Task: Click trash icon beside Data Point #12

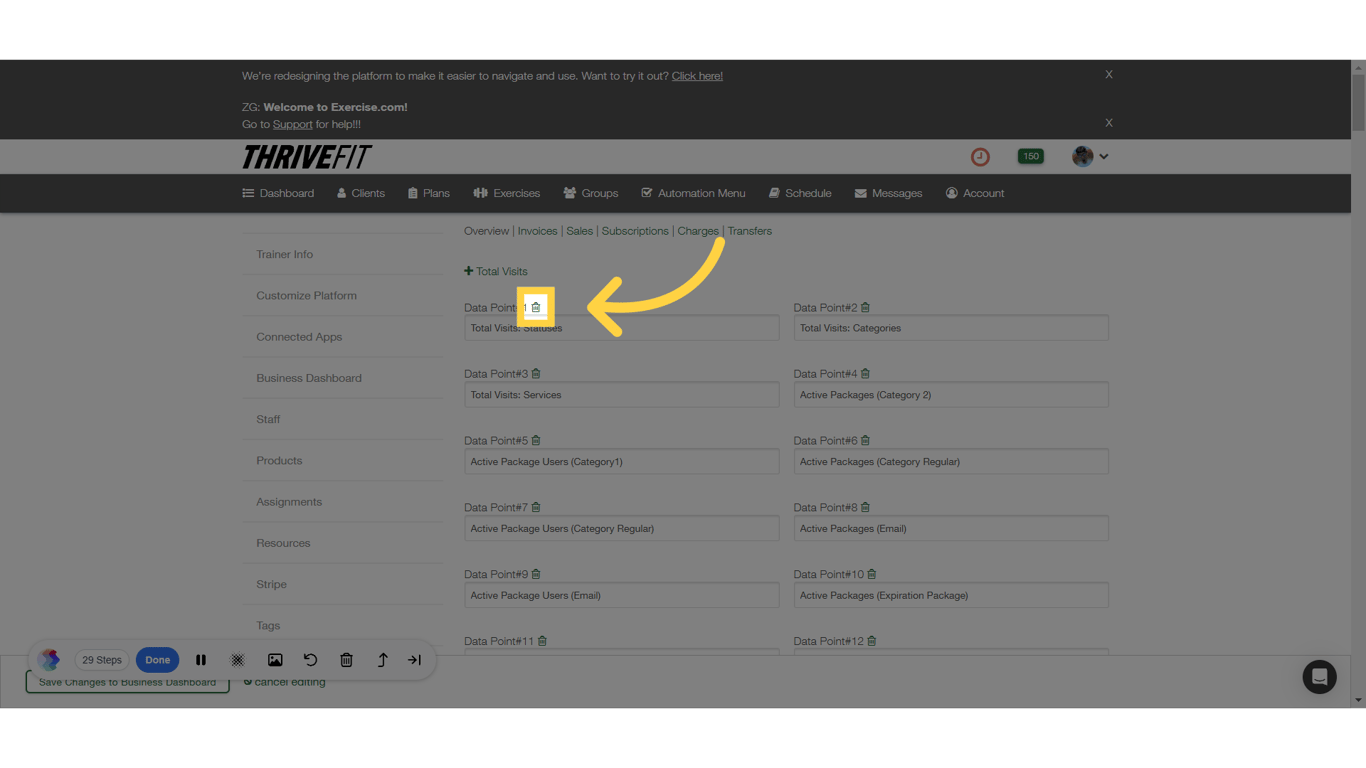Action: click(x=872, y=641)
